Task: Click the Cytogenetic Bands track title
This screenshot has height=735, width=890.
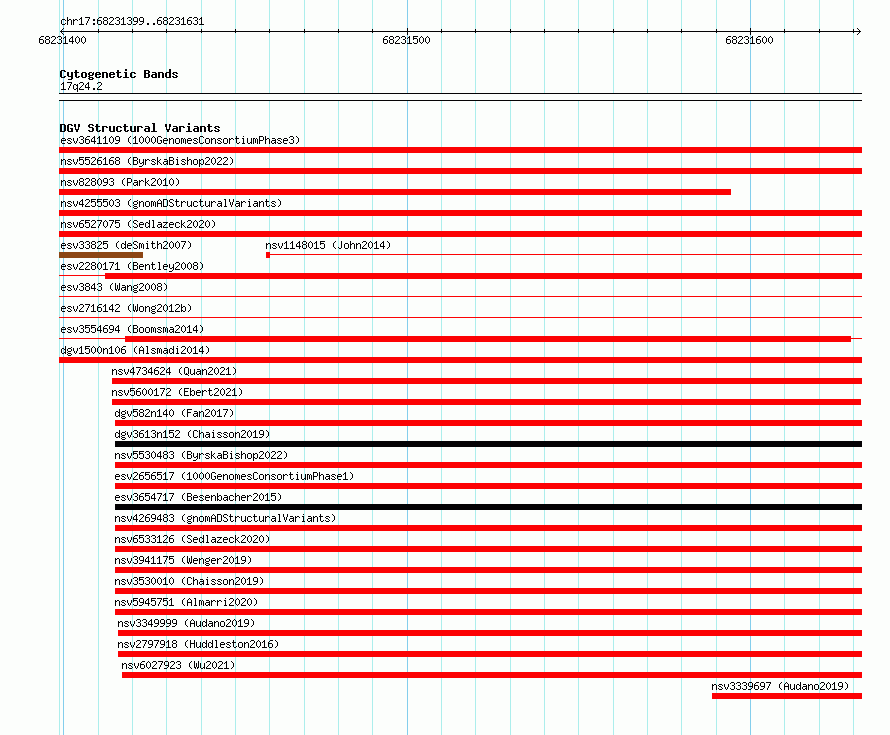Action: pyautogui.click(x=119, y=74)
